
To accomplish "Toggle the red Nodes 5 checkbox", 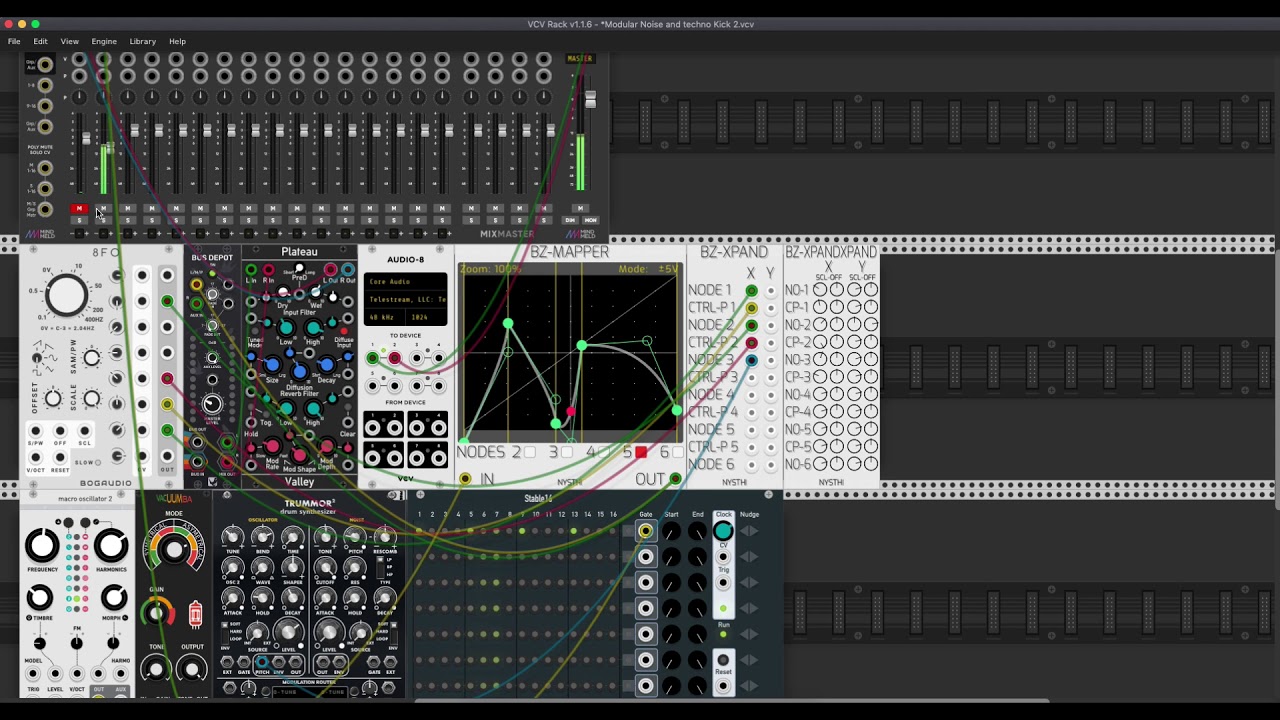I will pyautogui.click(x=641, y=453).
